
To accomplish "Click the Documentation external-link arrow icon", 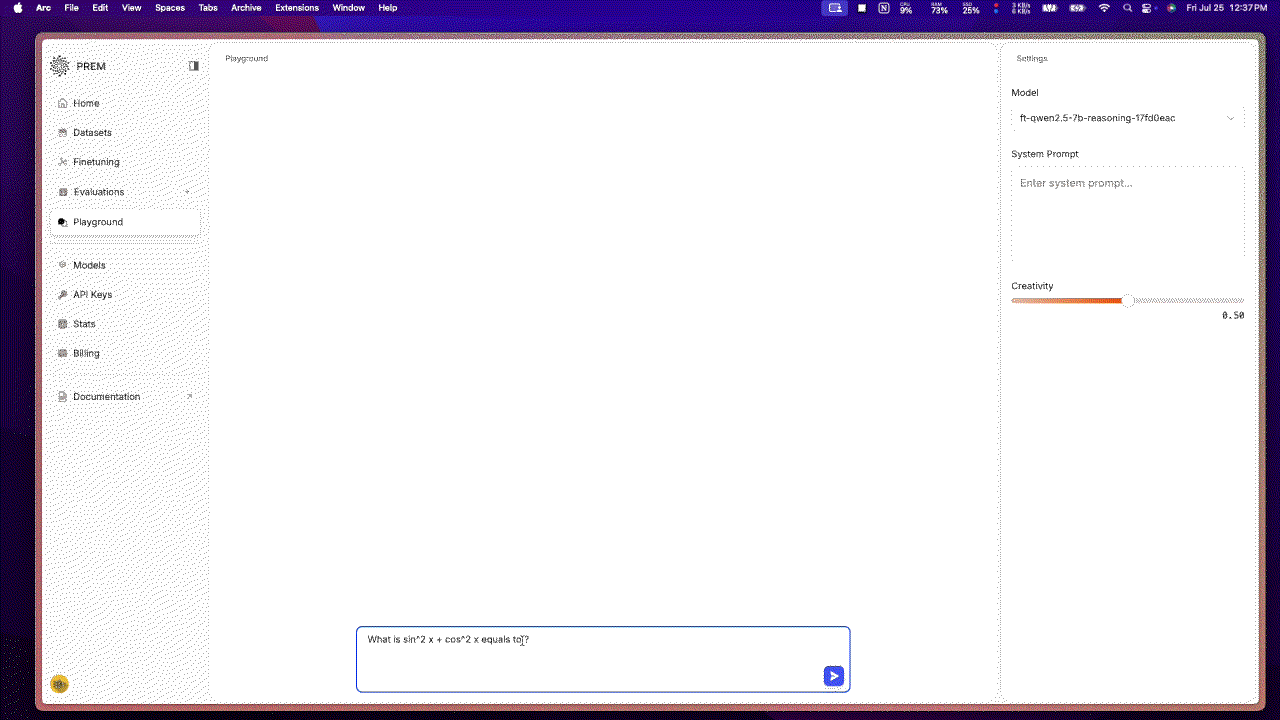I will (x=189, y=397).
